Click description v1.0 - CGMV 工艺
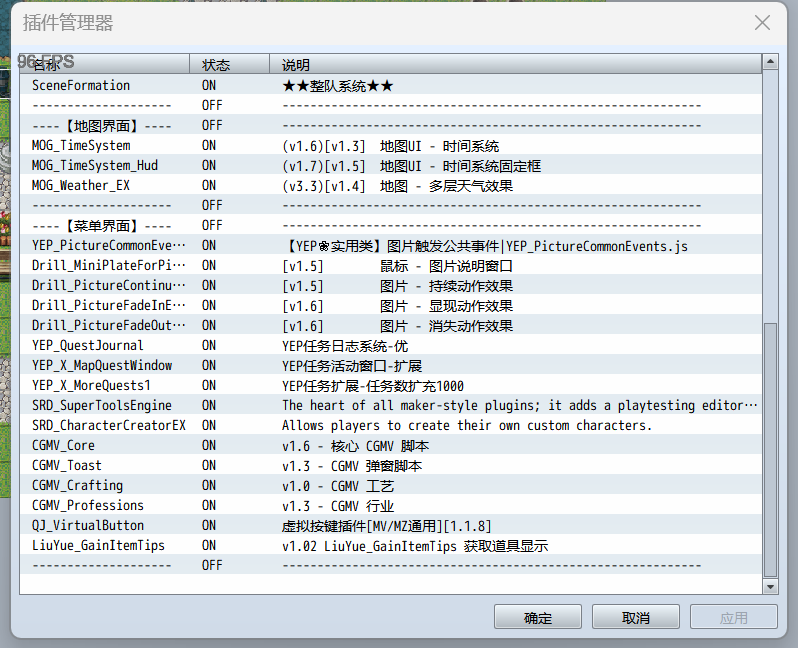Image resolution: width=798 pixels, height=648 pixels. [338, 486]
